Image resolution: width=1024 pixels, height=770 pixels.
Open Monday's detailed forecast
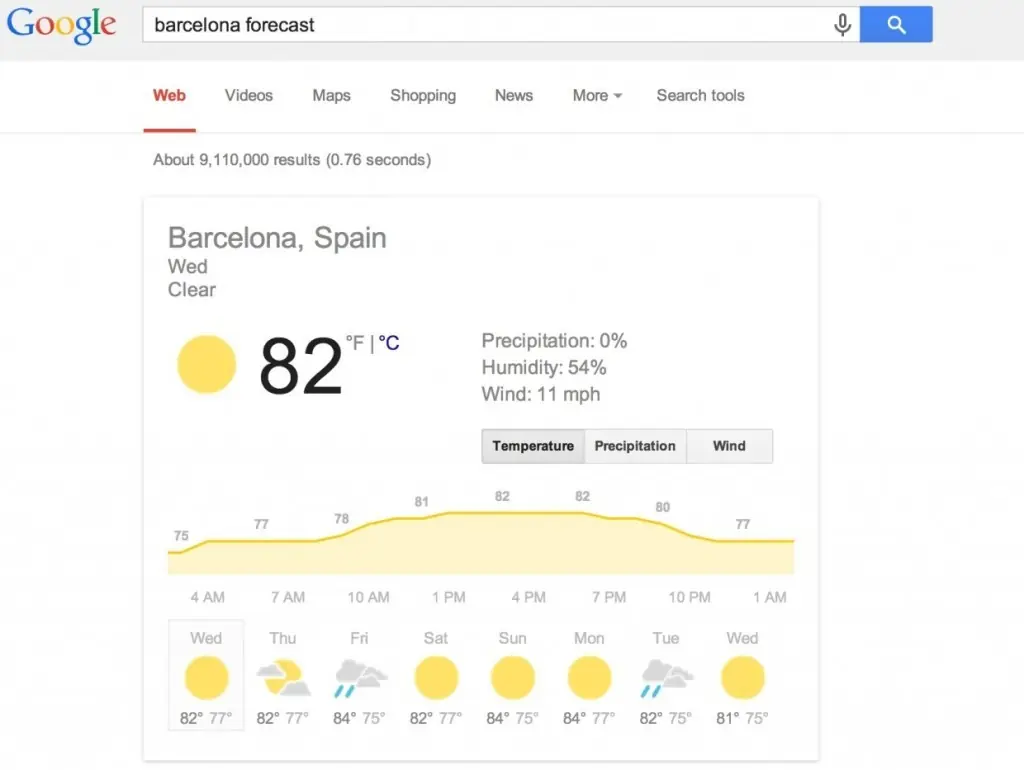click(589, 677)
